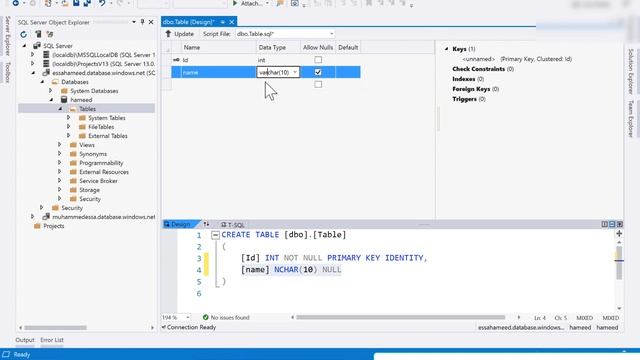This screenshot has width=640, height=360.
Task: Pin the dbo.Table [Design] tab
Action: click(223, 22)
